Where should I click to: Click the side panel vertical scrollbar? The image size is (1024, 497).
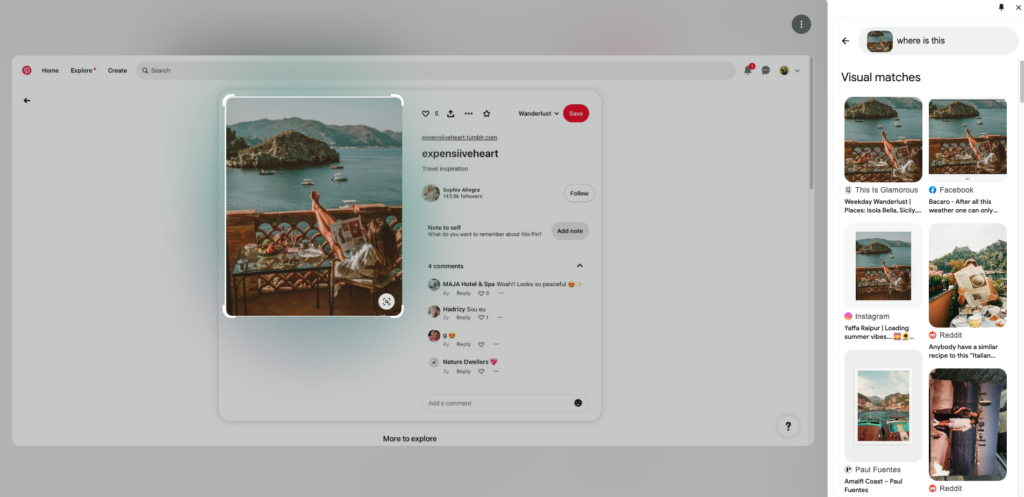pyautogui.click(x=1021, y=82)
